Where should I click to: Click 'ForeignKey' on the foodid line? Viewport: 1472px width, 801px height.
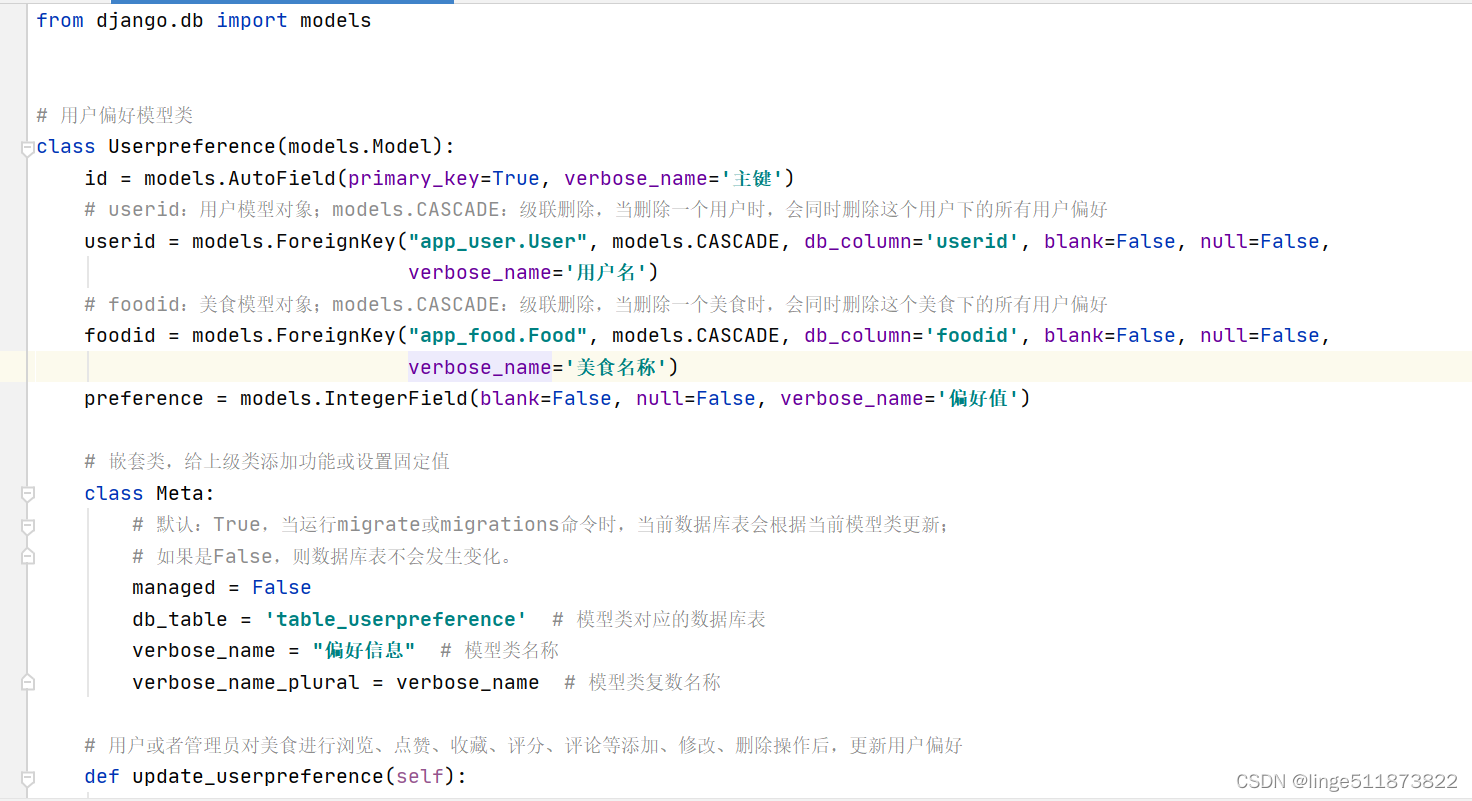tap(336, 335)
